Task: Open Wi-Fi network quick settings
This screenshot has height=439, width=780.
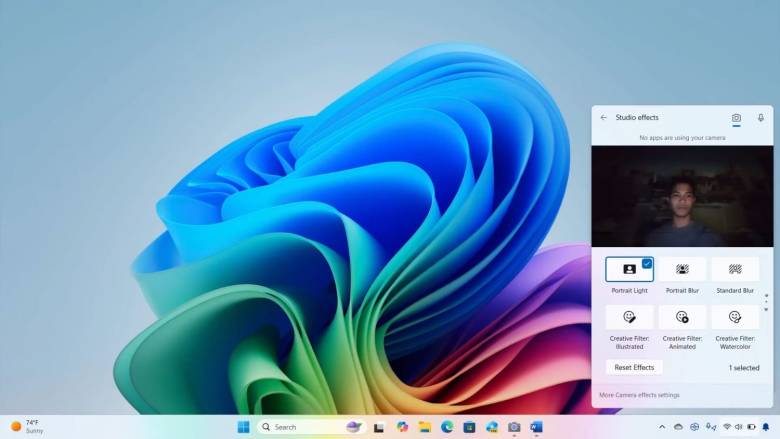Action: coord(727,427)
